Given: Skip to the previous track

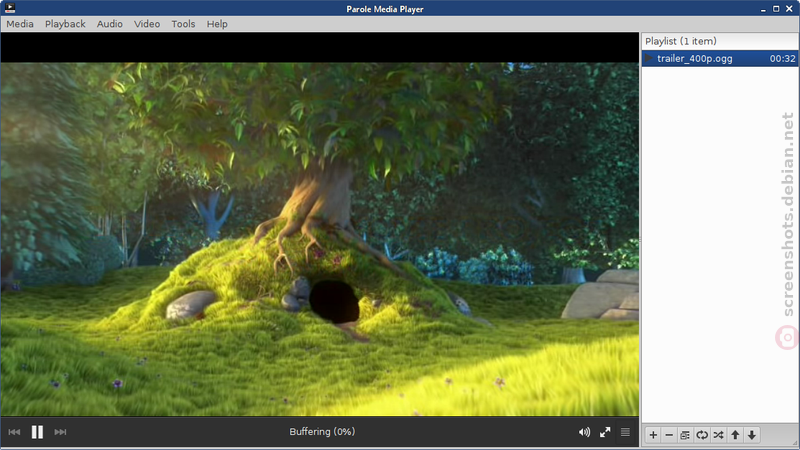Looking at the screenshot, I should click(14, 432).
